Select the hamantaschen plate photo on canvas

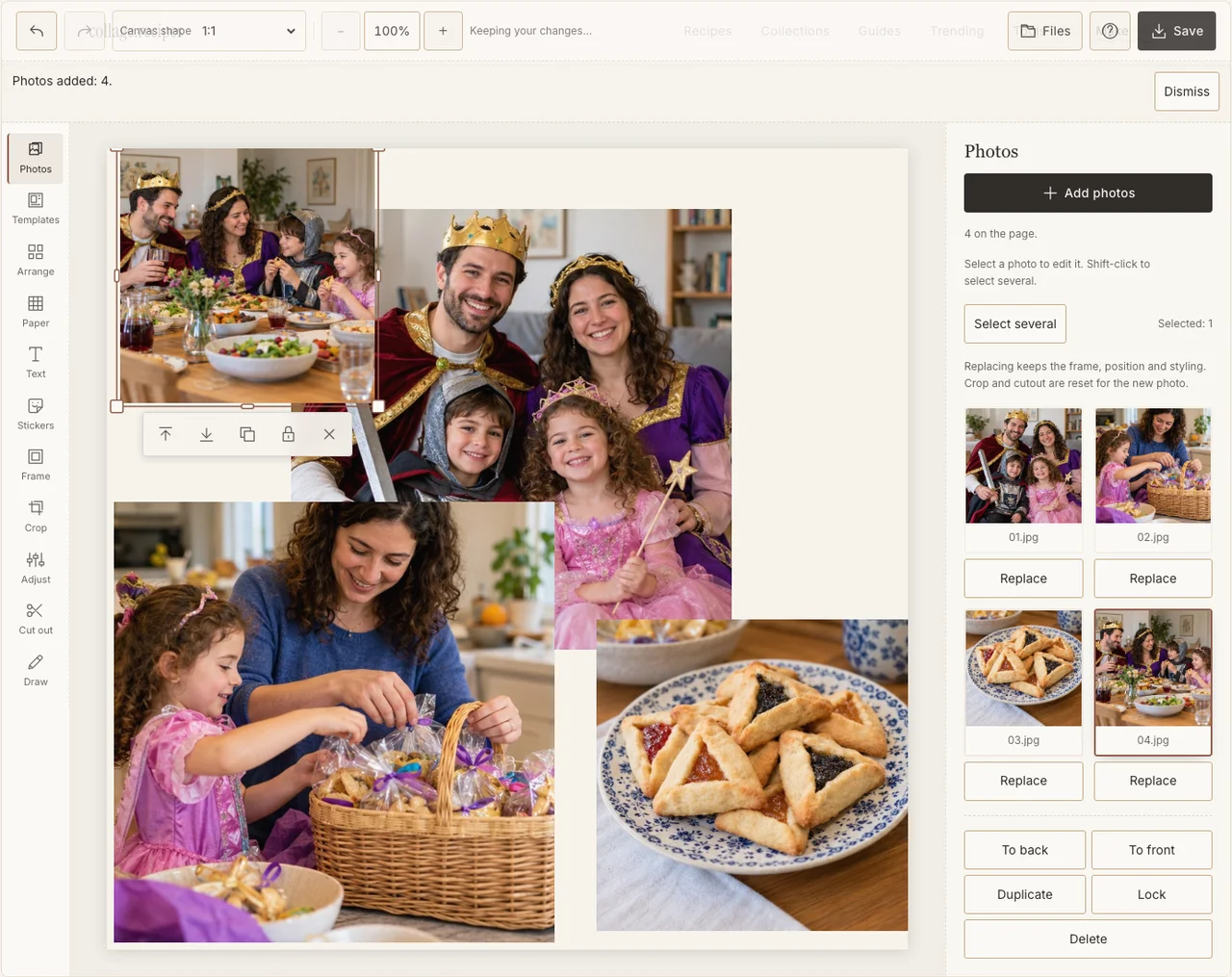752,775
